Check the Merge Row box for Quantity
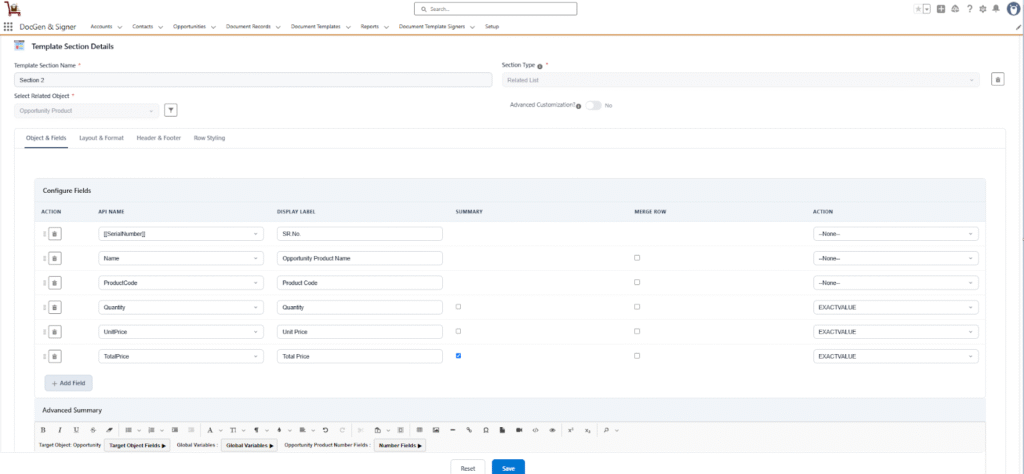This screenshot has height=474, width=1024. (x=637, y=306)
